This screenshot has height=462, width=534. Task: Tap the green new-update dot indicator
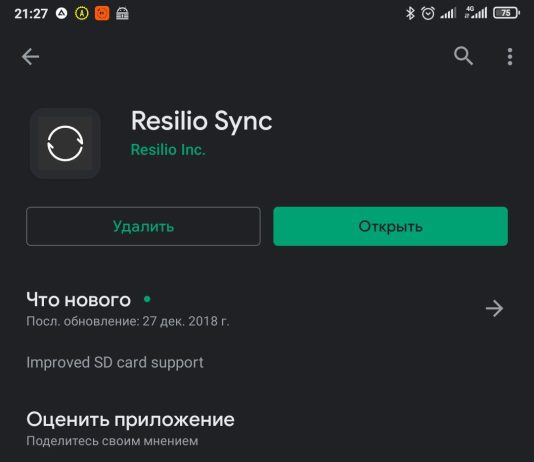click(147, 299)
